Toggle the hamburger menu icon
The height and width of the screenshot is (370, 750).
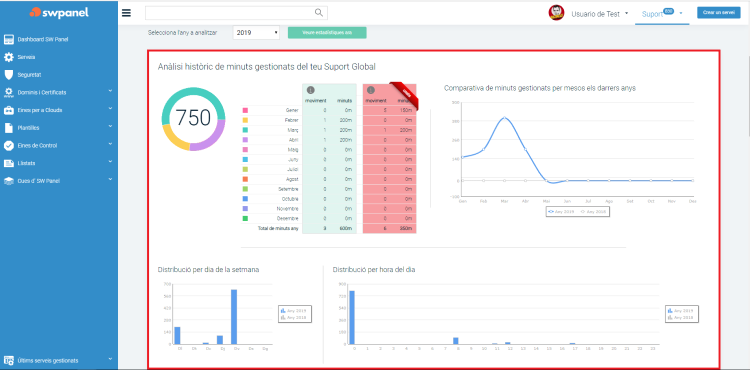126,13
